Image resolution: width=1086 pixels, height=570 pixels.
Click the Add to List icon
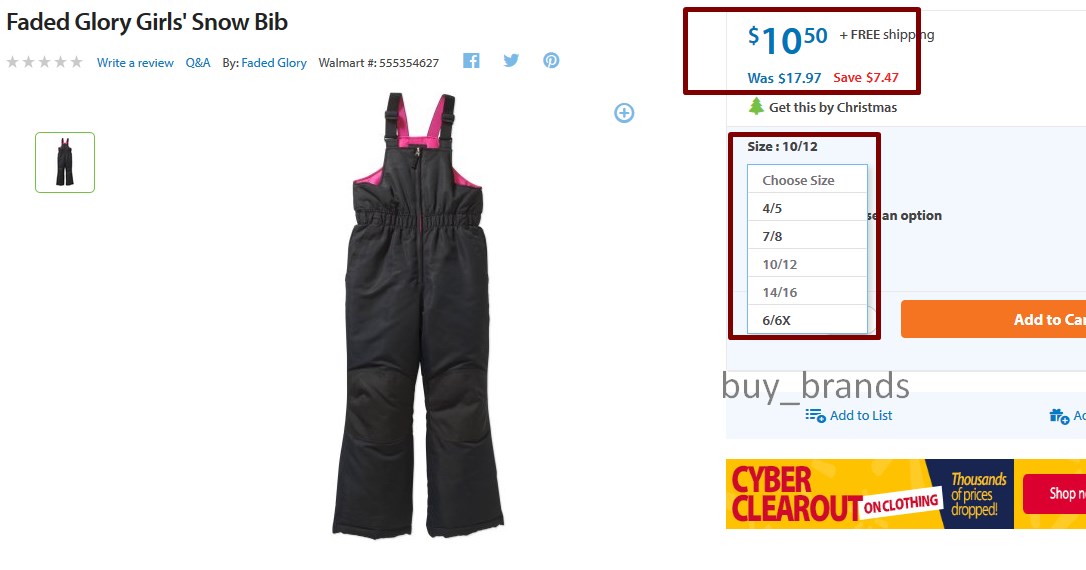815,416
